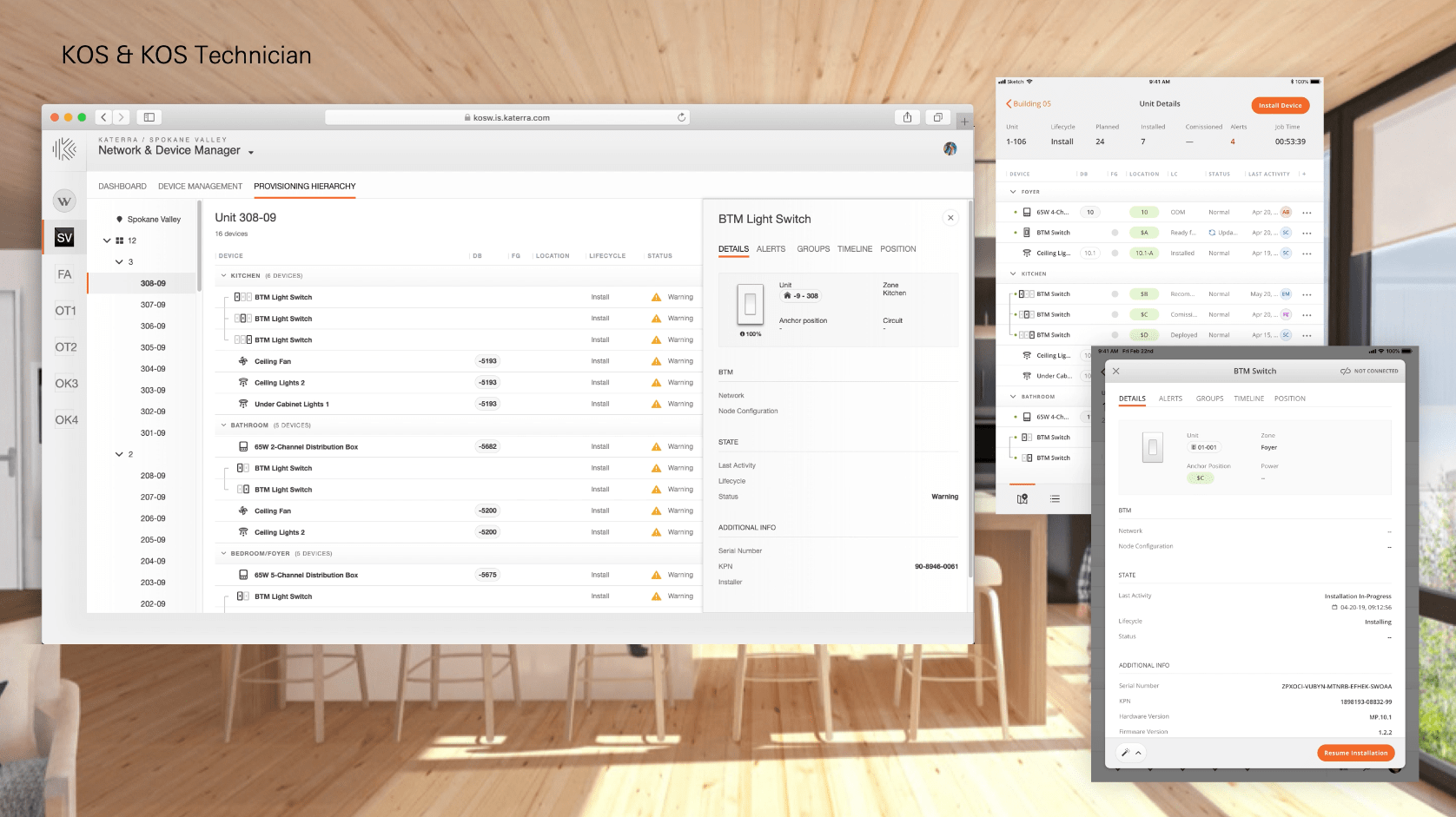Open map view in tablet Unit Details
Viewport: 1456px width, 817px height.
(1023, 499)
